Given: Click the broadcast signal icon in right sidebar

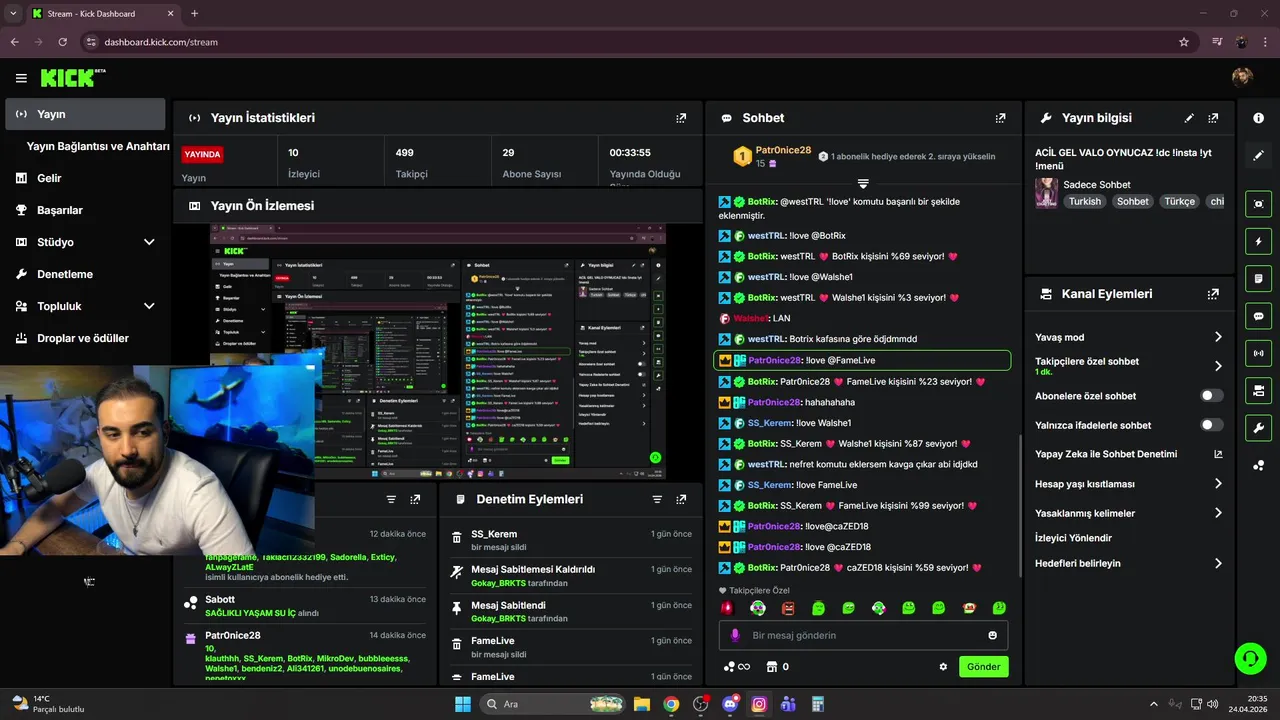Looking at the screenshot, I should click(x=1258, y=353).
